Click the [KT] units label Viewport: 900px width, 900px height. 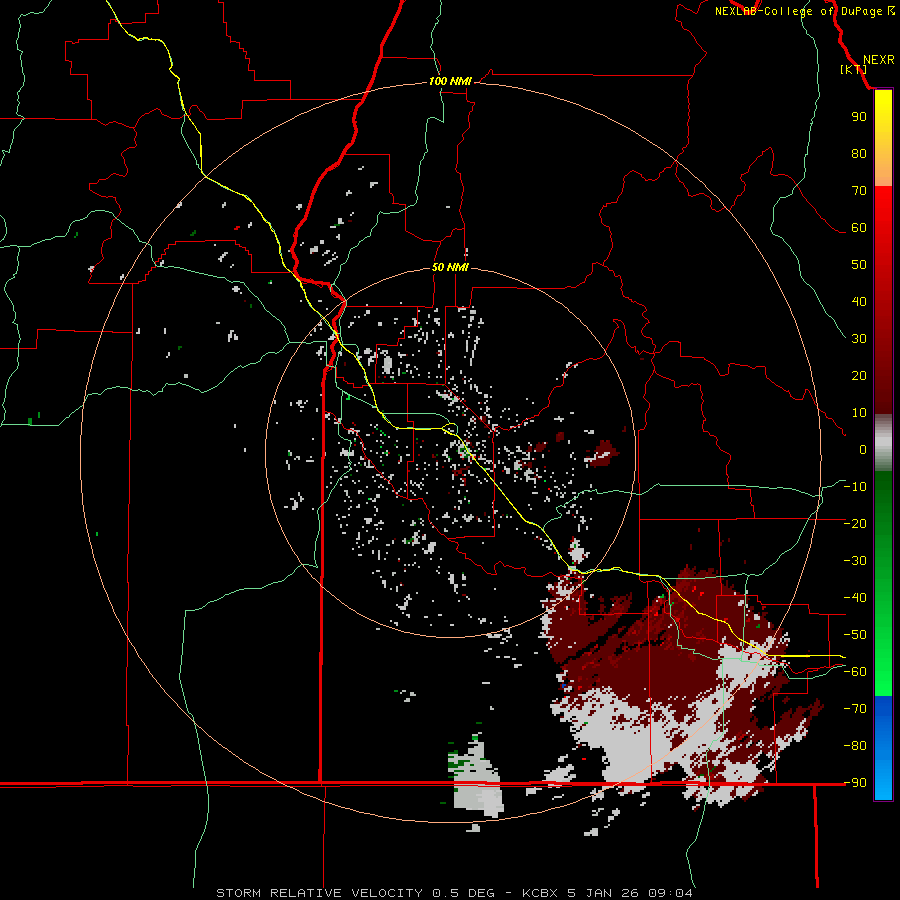854,69
